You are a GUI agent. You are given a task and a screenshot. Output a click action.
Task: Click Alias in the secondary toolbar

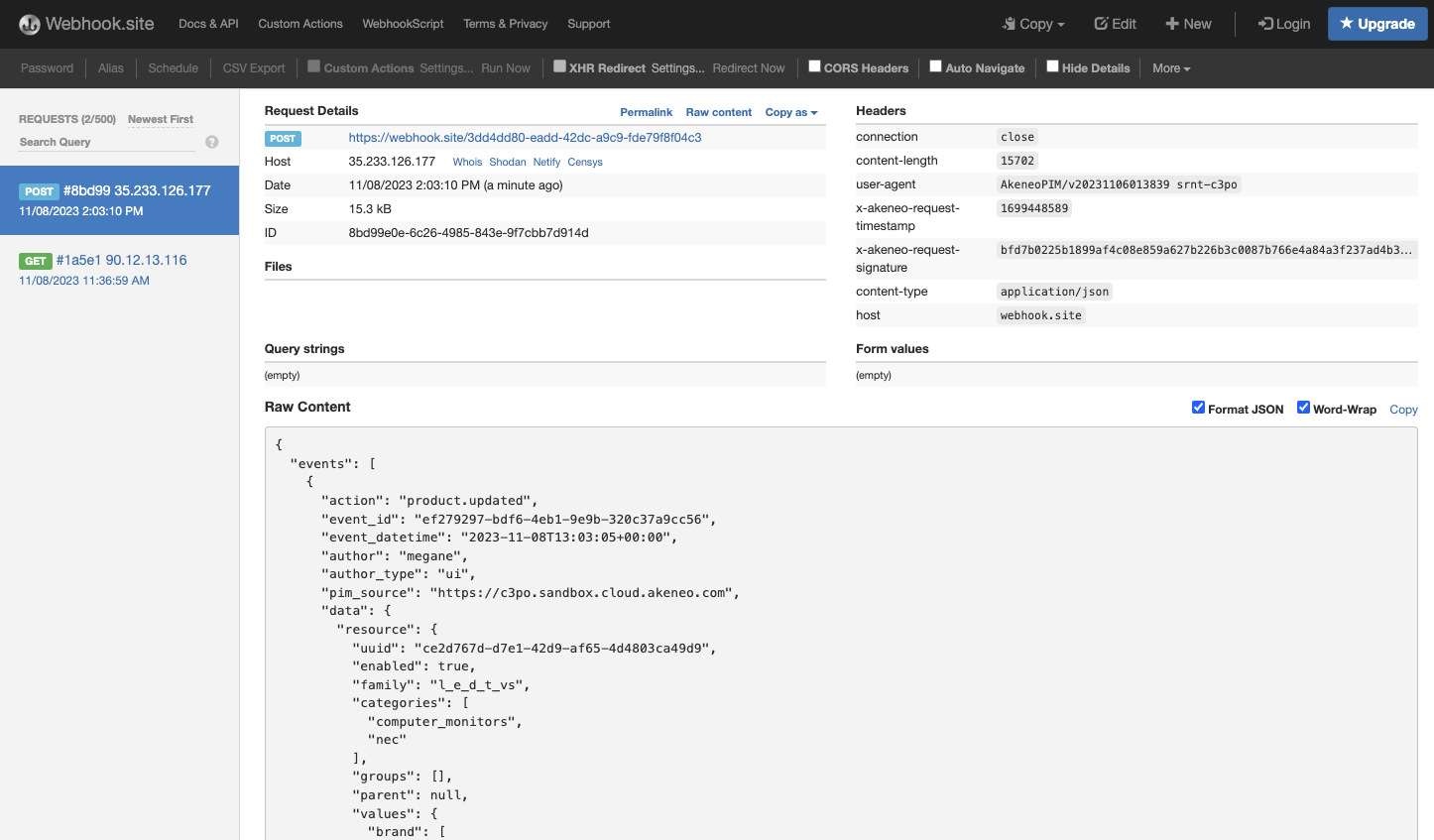[111, 68]
